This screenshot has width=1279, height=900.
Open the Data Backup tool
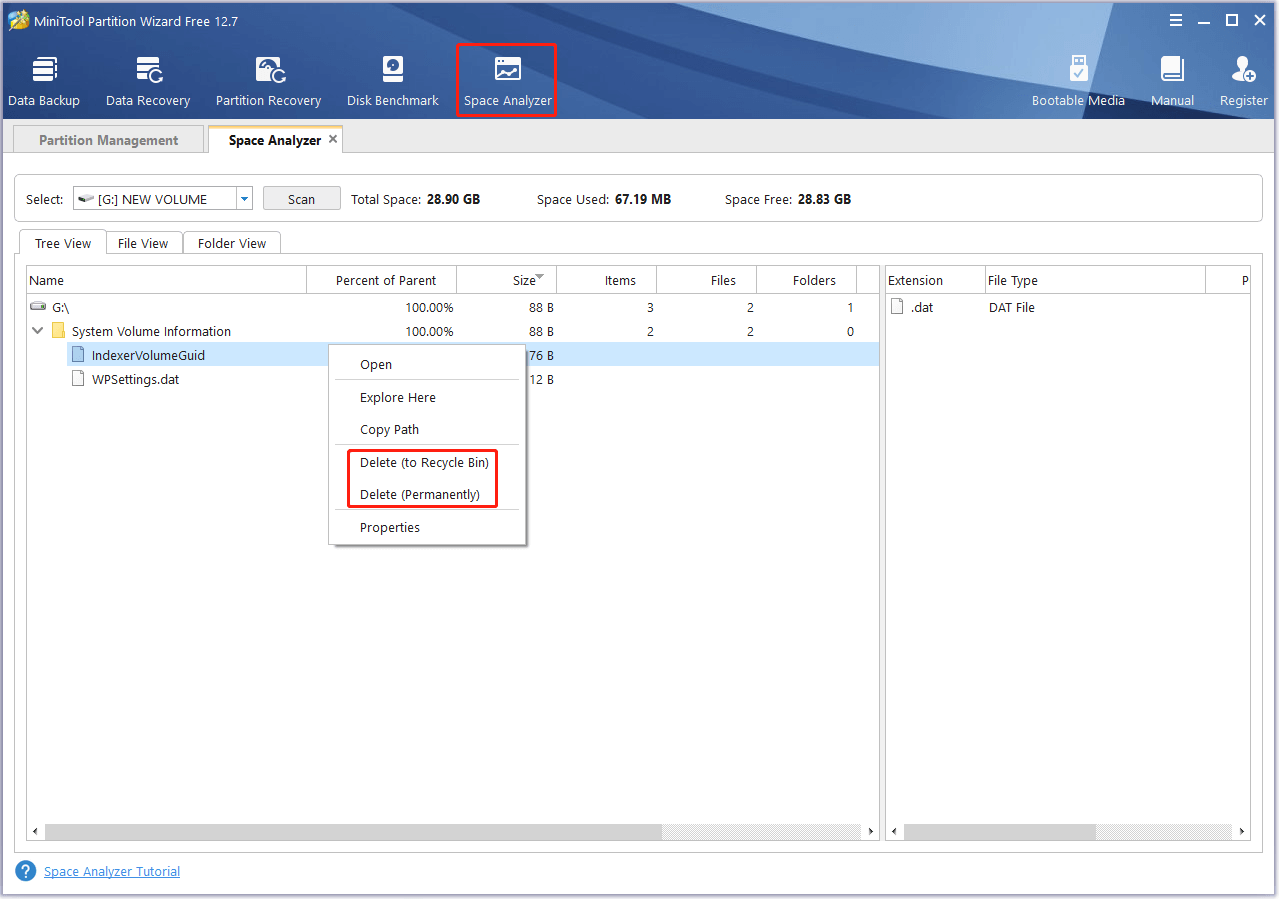pyautogui.click(x=44, y=81)
